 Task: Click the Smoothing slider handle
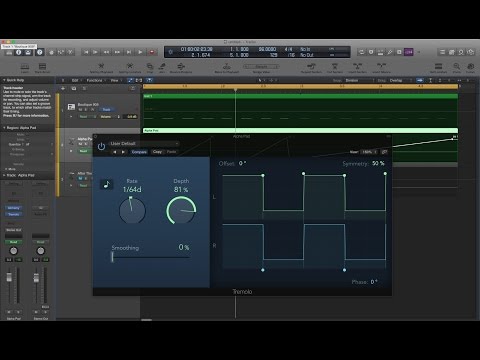(113, 257)
